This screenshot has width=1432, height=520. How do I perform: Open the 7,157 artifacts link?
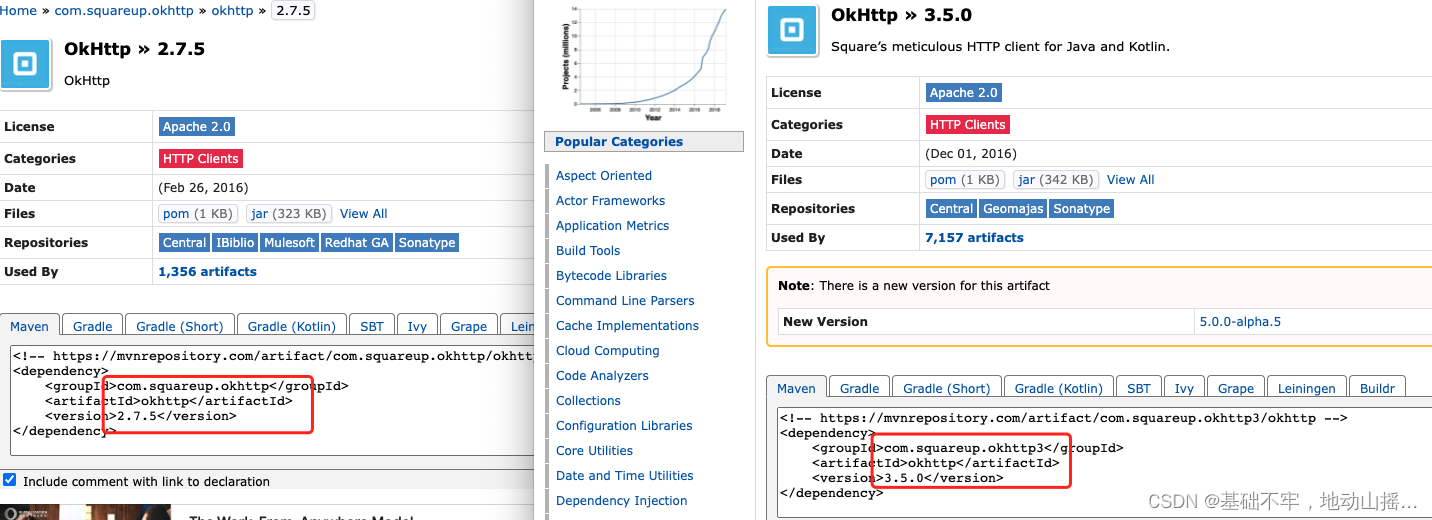tap(974, 237)
